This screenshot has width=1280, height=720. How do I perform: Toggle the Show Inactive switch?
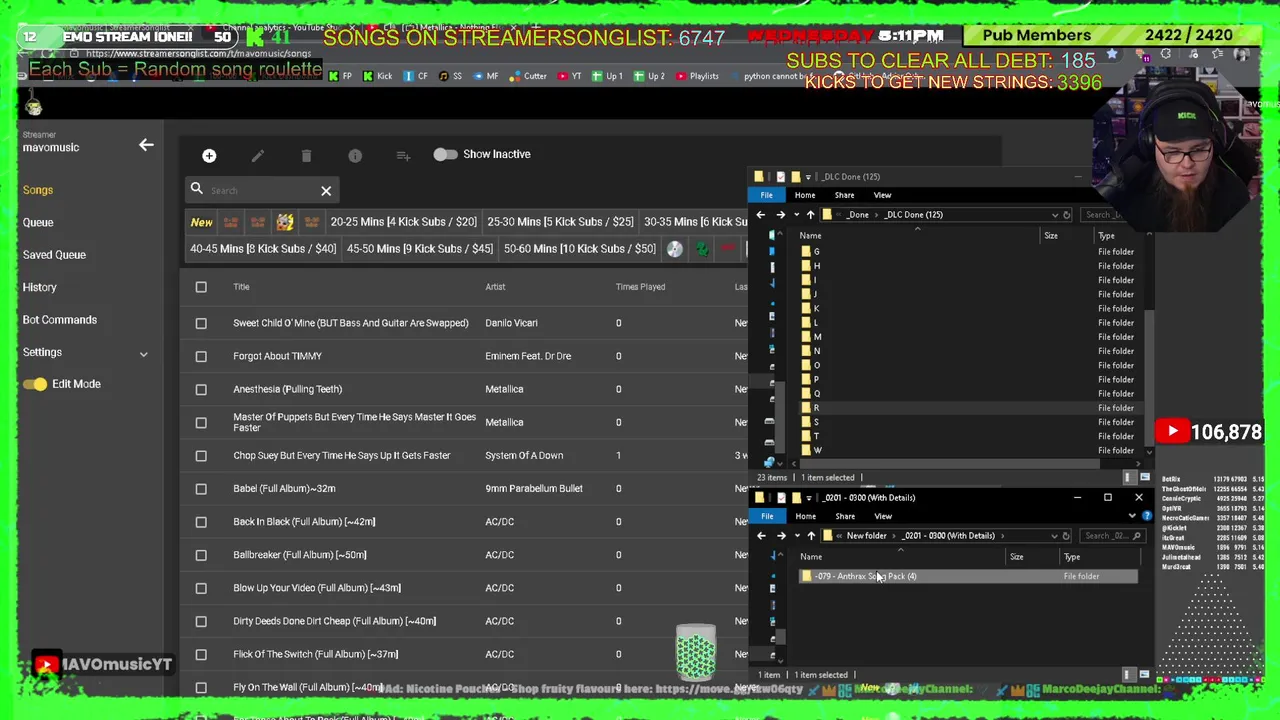pos(445,154)
